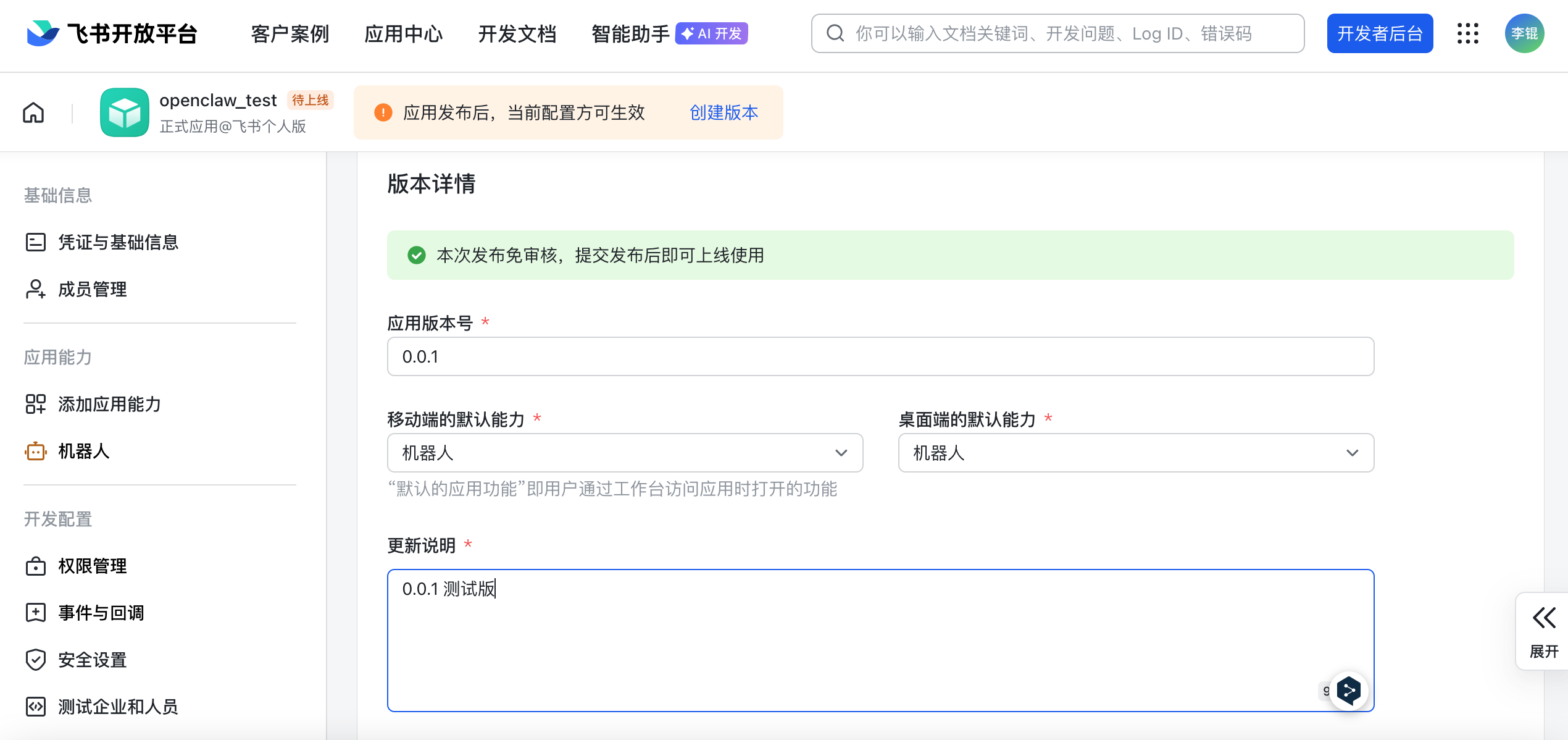The width and height of the screenshot is (1568, 740).
Task: Go to 权限管理 settings
Action: 92,566
